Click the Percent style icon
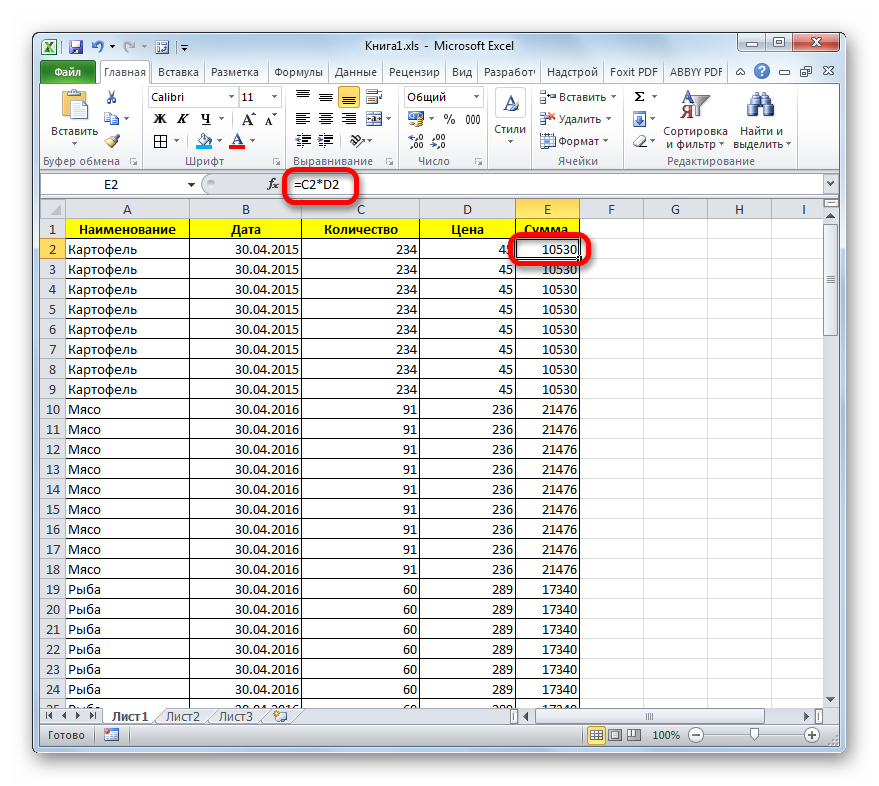The width and height of the screenshot is (879, 786). pos(449,119)
